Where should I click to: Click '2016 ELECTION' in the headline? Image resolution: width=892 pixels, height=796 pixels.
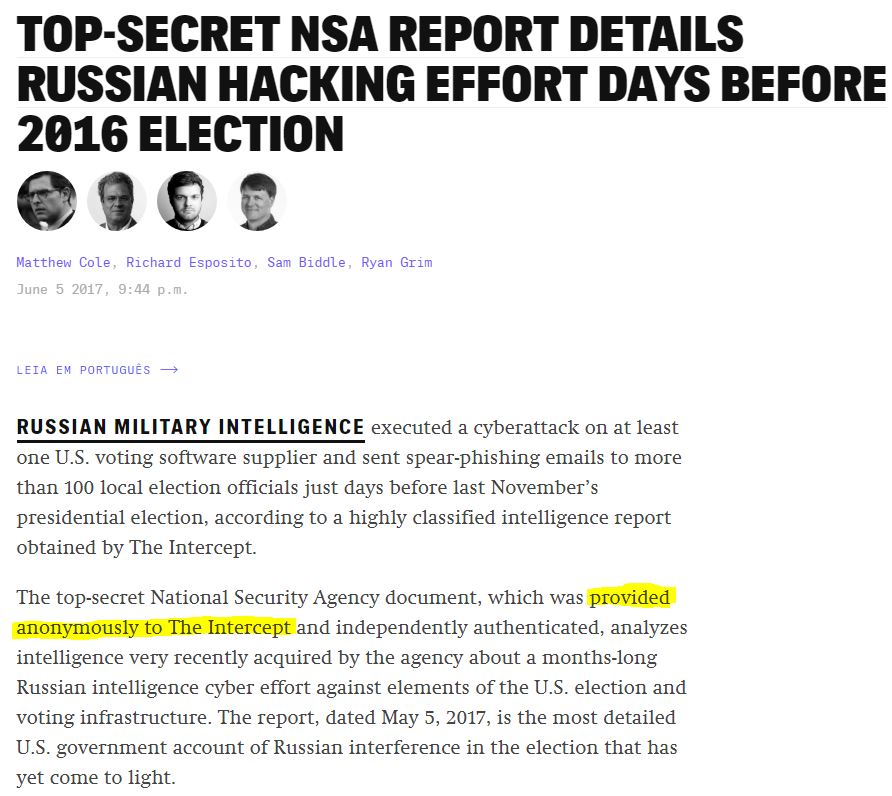(180, 134)
